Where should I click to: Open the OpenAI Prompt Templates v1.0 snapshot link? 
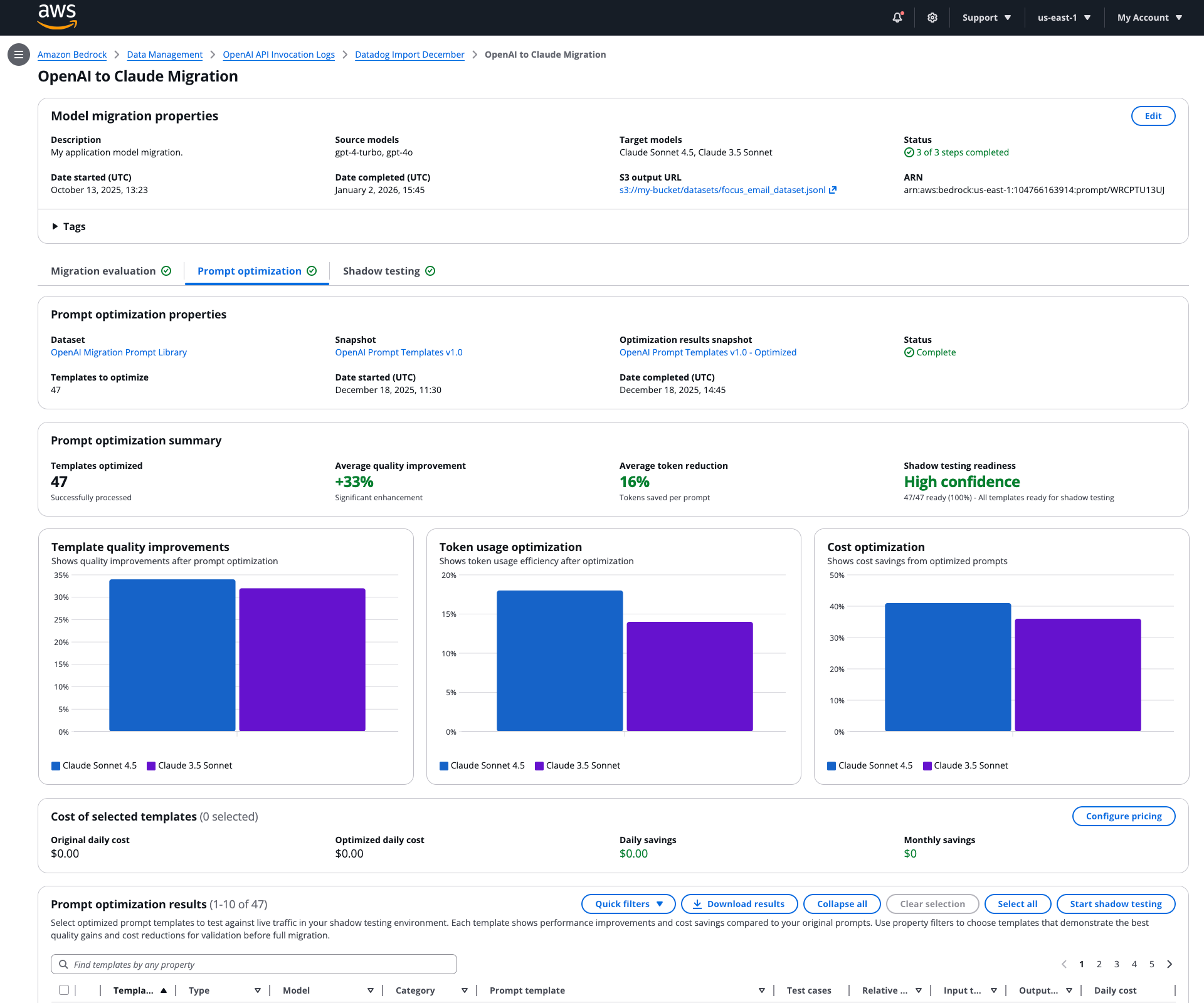coord(399,352)
